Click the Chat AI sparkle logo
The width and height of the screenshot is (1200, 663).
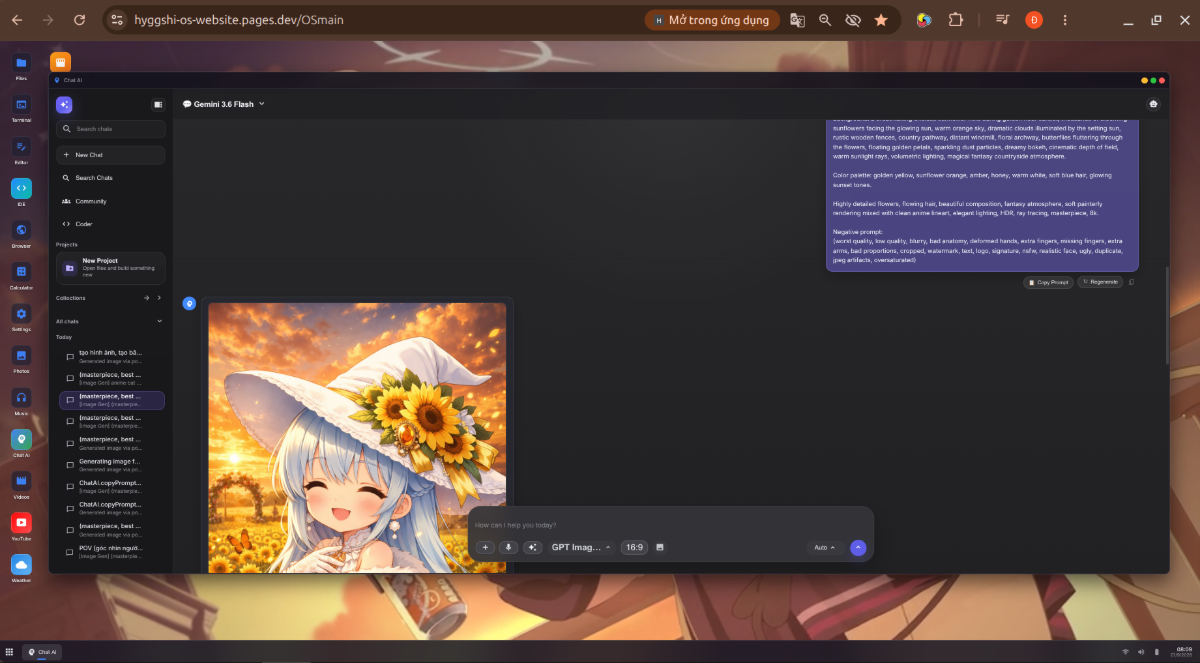tap(64, 105)
